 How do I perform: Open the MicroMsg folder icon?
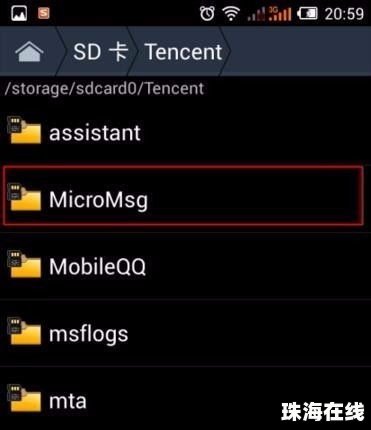tap(24, 197)
